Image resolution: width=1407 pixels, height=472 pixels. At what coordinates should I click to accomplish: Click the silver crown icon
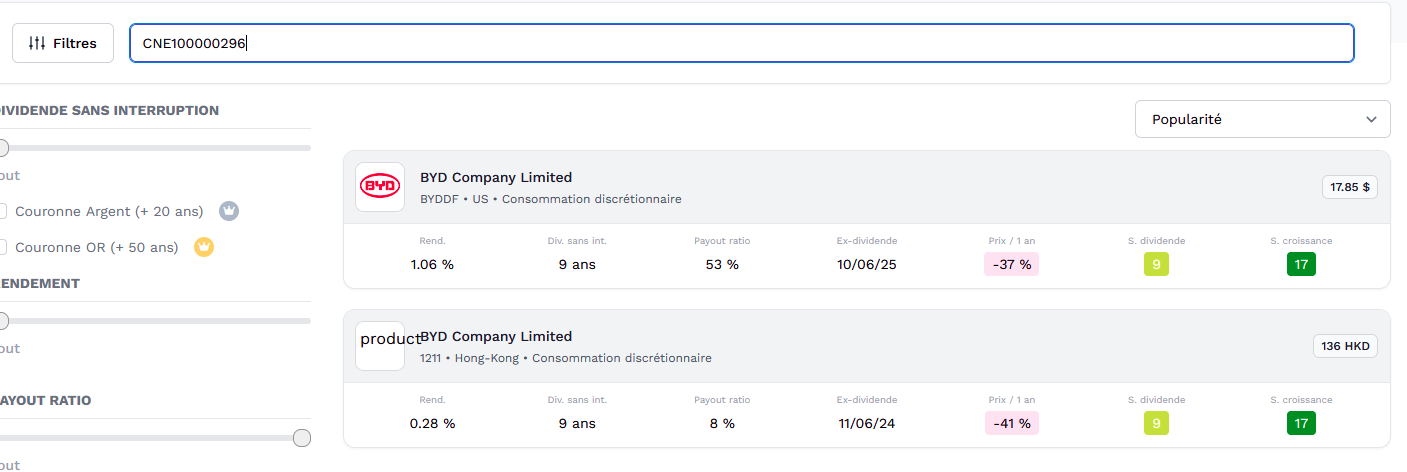pos(229,211)
